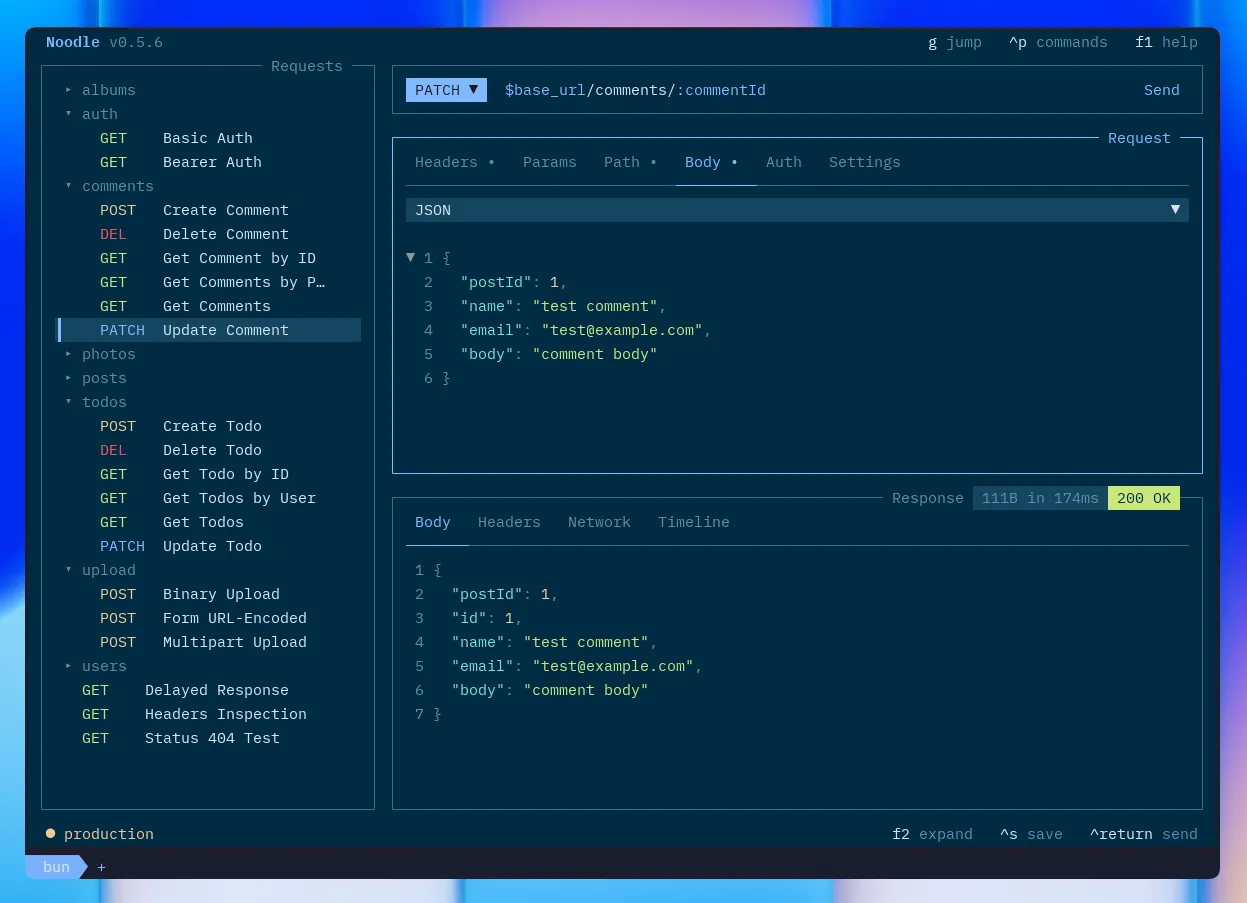Screen dimensions: 1247x903
Task: Open the response Headers tab
Action: pyautogui.click(x=509, y=522)
